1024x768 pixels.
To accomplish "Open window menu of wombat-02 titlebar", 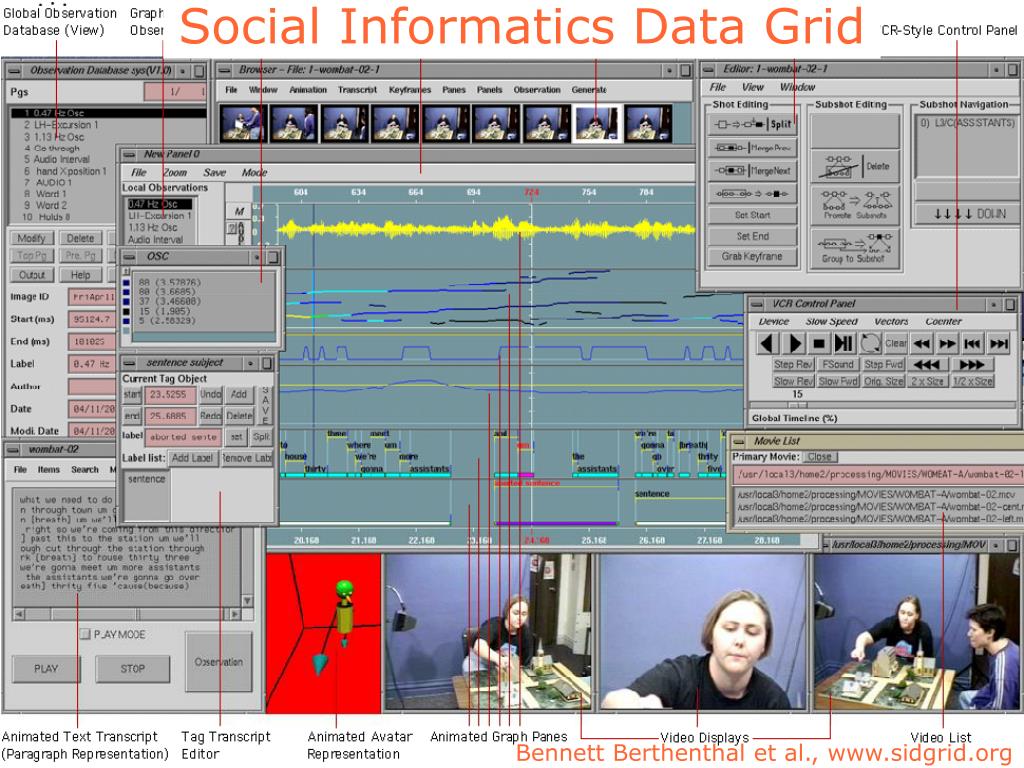I will coord(14,450).
